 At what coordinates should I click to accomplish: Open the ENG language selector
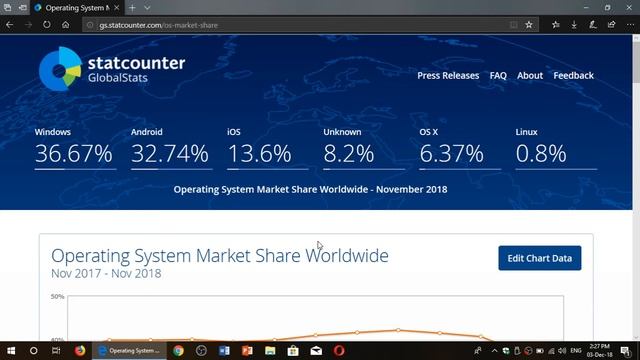[576, 351]
